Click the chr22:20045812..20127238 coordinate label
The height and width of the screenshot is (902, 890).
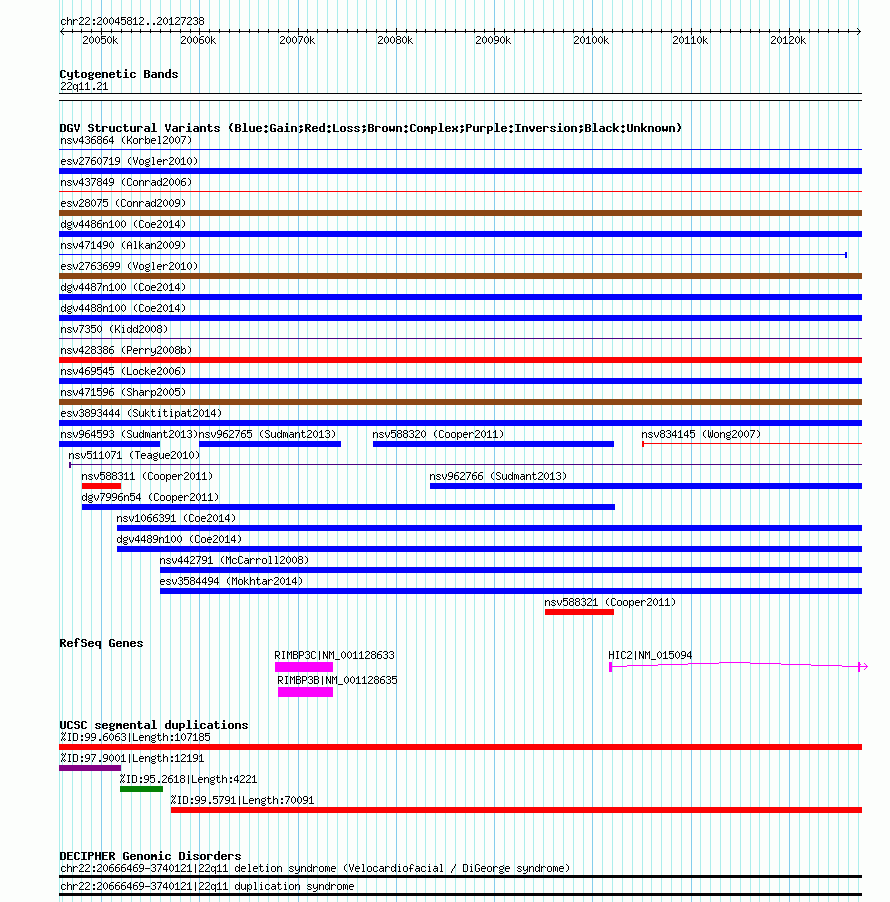point(132,21)
